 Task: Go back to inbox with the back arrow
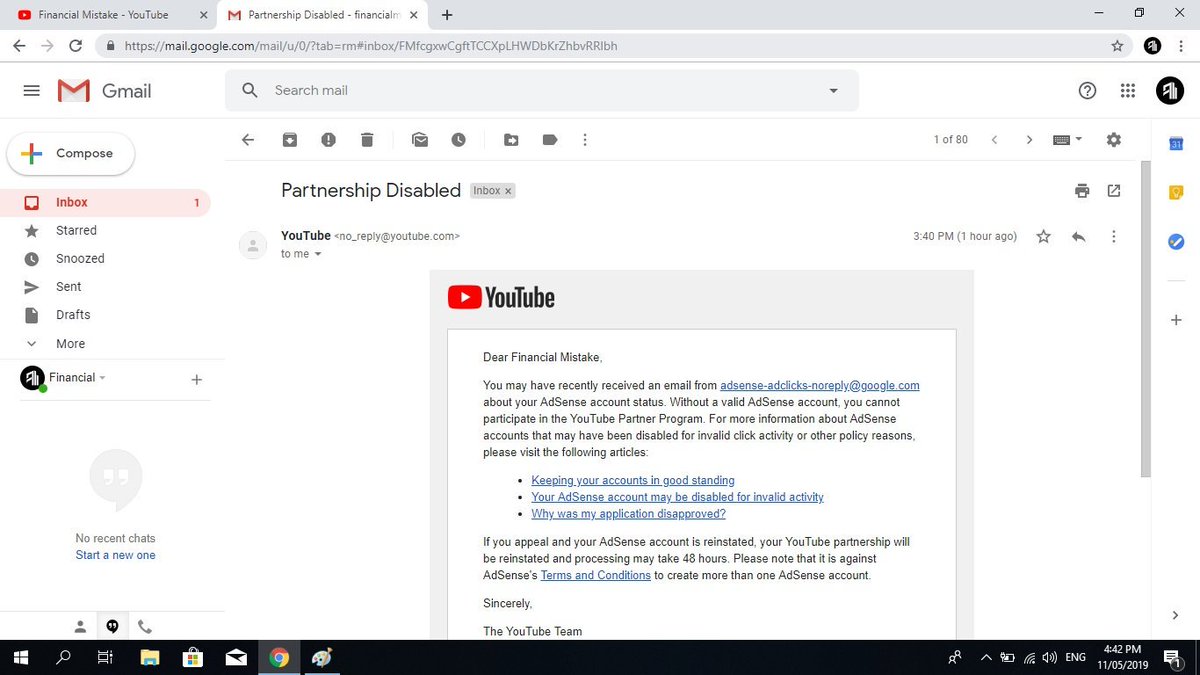pyautogui.click(x=249, y=140)
